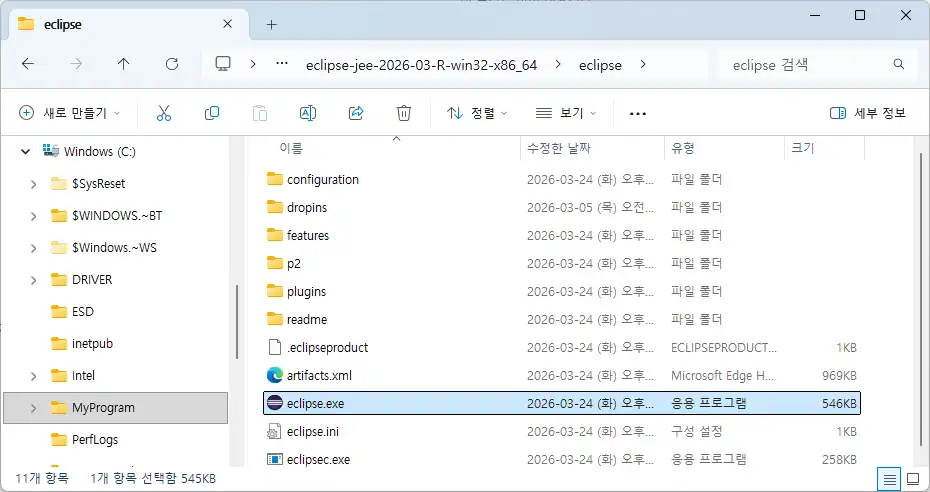930x492 pixels.
Task: Click the address bar ellipsis for hidden path
Action: point(282,64)
